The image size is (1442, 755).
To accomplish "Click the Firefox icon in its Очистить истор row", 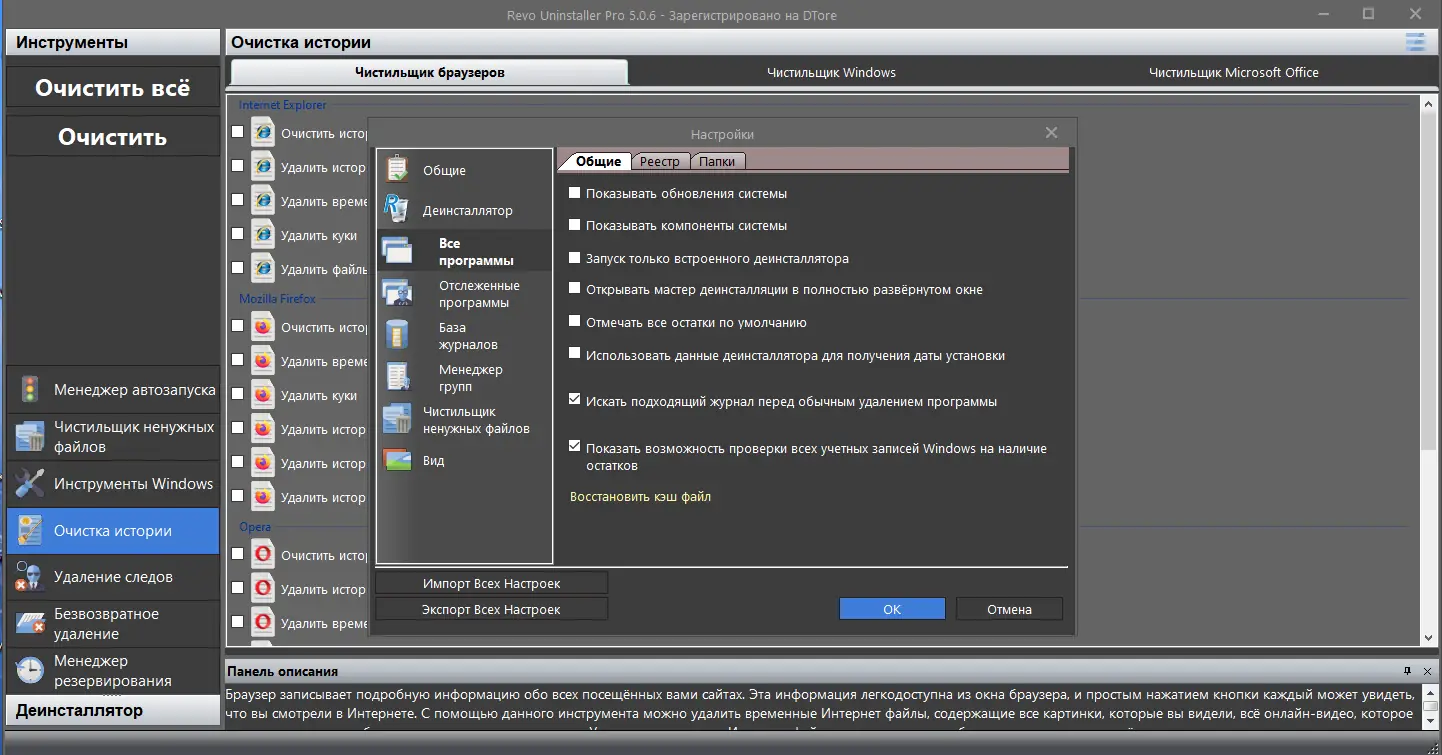I will coord(263,327).
